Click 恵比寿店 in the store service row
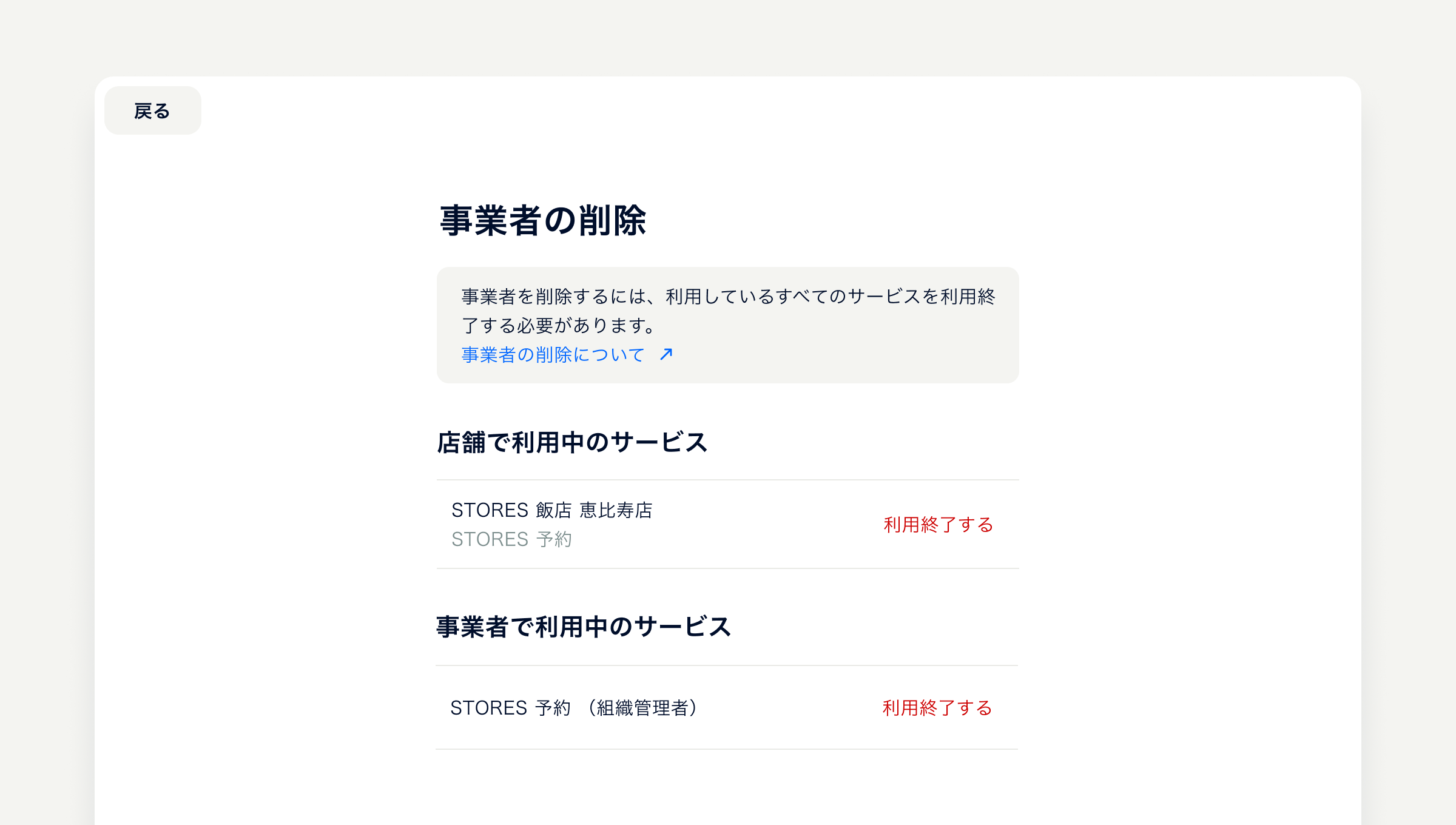 pos(616,510)
